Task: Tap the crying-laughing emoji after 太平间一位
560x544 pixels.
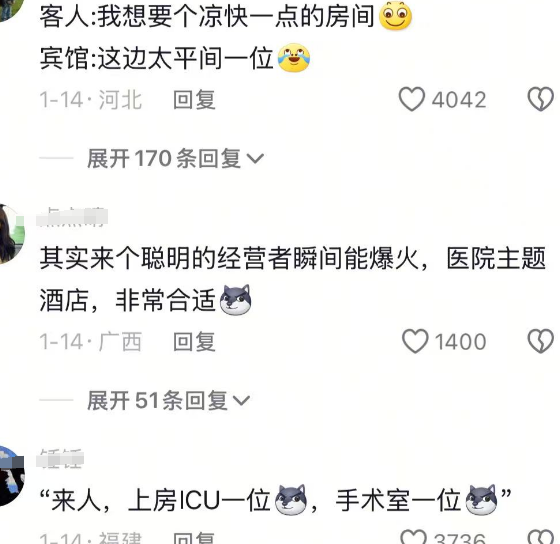Action: pos(294,57)
